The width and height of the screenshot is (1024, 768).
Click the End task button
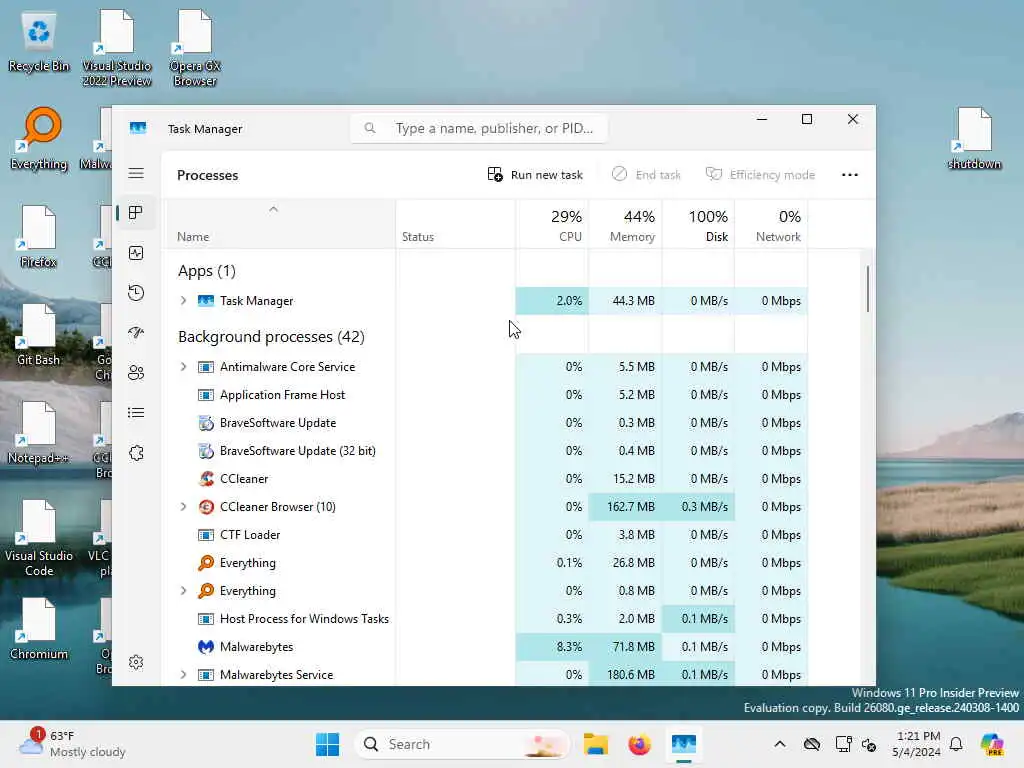click(x=647, y=174)
